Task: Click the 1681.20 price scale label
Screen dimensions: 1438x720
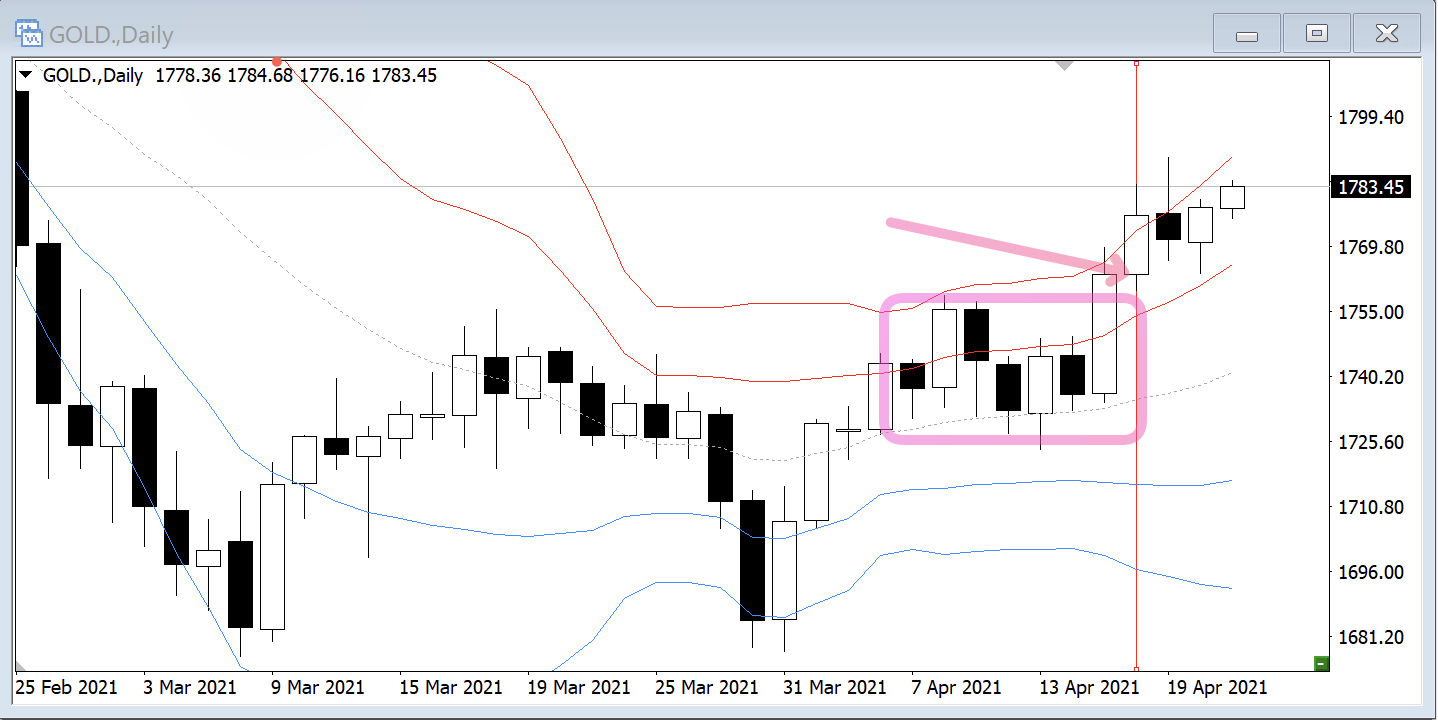Action: 1370,638
